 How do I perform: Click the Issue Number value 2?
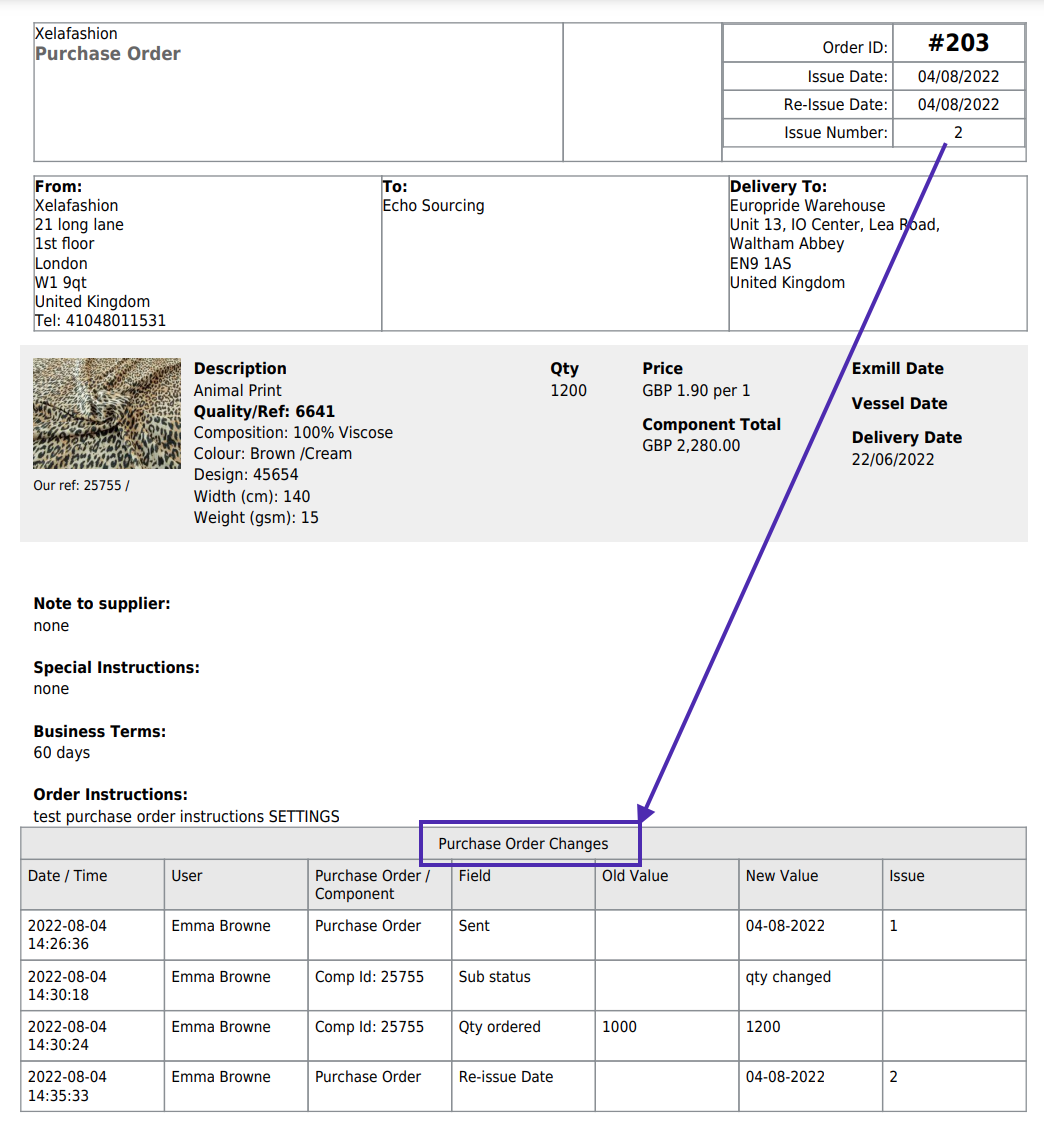958,132
